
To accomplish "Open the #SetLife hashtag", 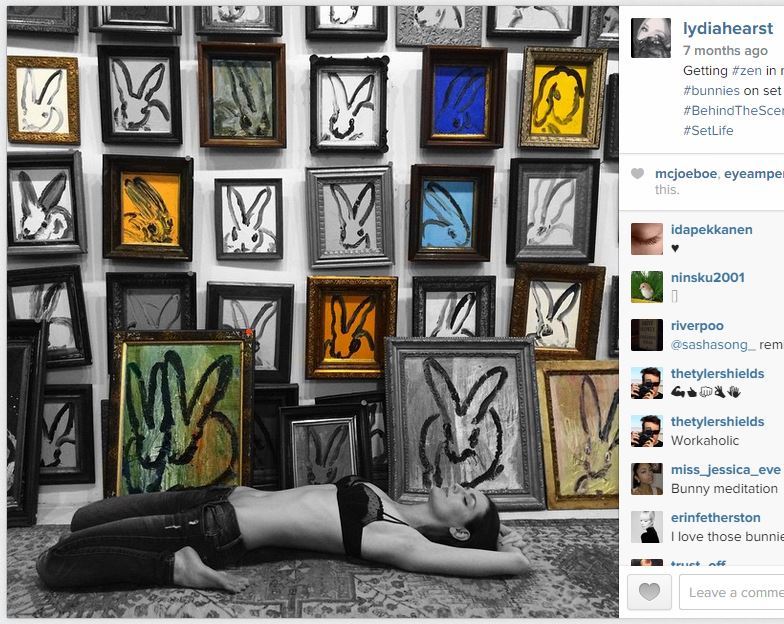I will point(708,130).
